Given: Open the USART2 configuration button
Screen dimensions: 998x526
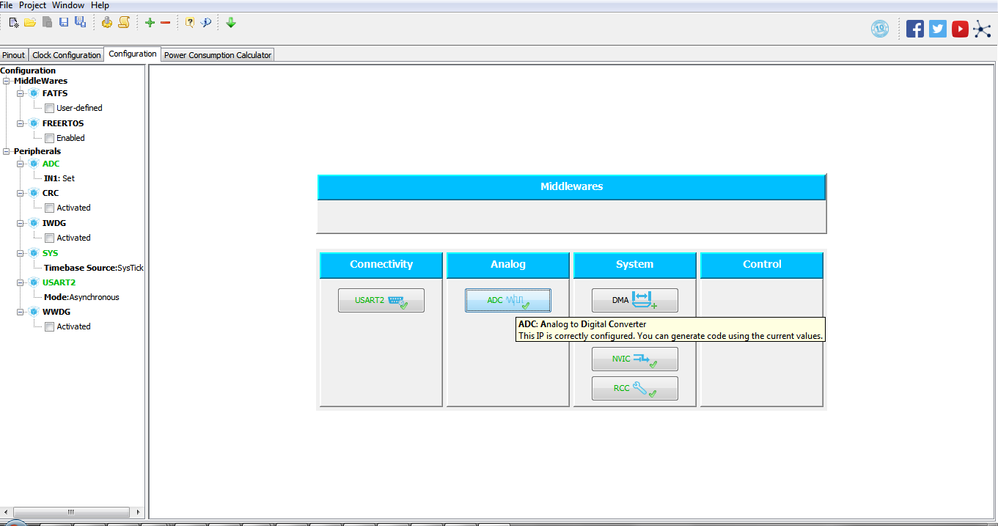Looking at the screenshot, I should click(381, 301).
